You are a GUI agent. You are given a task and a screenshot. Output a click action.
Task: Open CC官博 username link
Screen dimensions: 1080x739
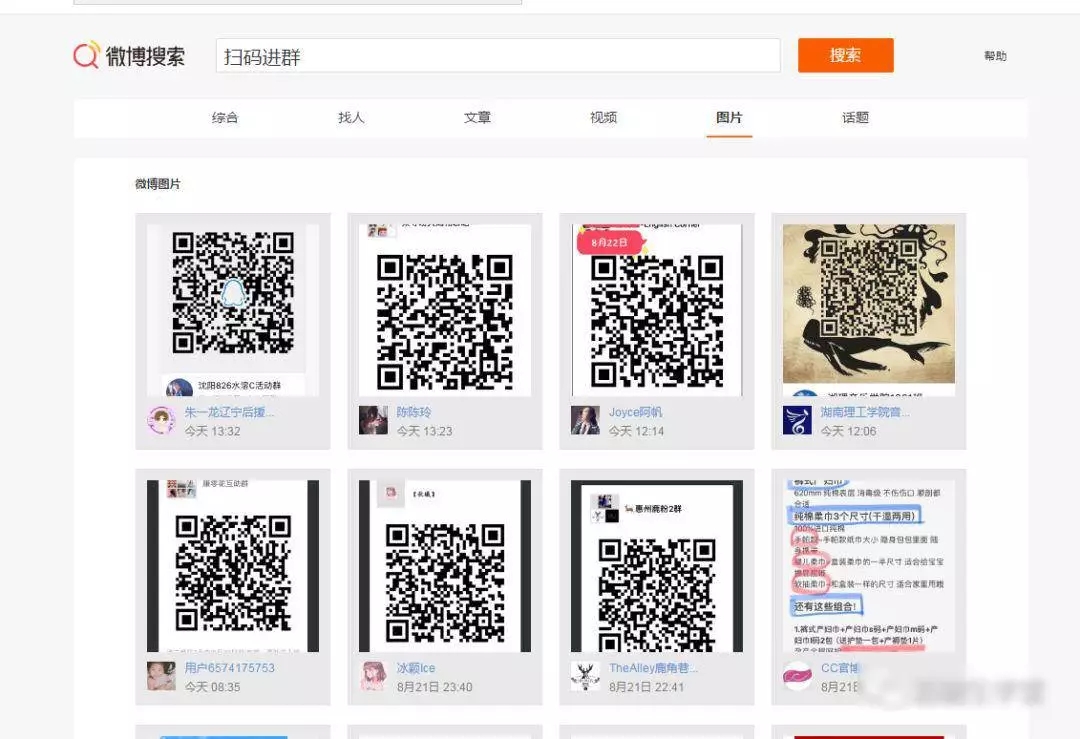tap(840, 668)
